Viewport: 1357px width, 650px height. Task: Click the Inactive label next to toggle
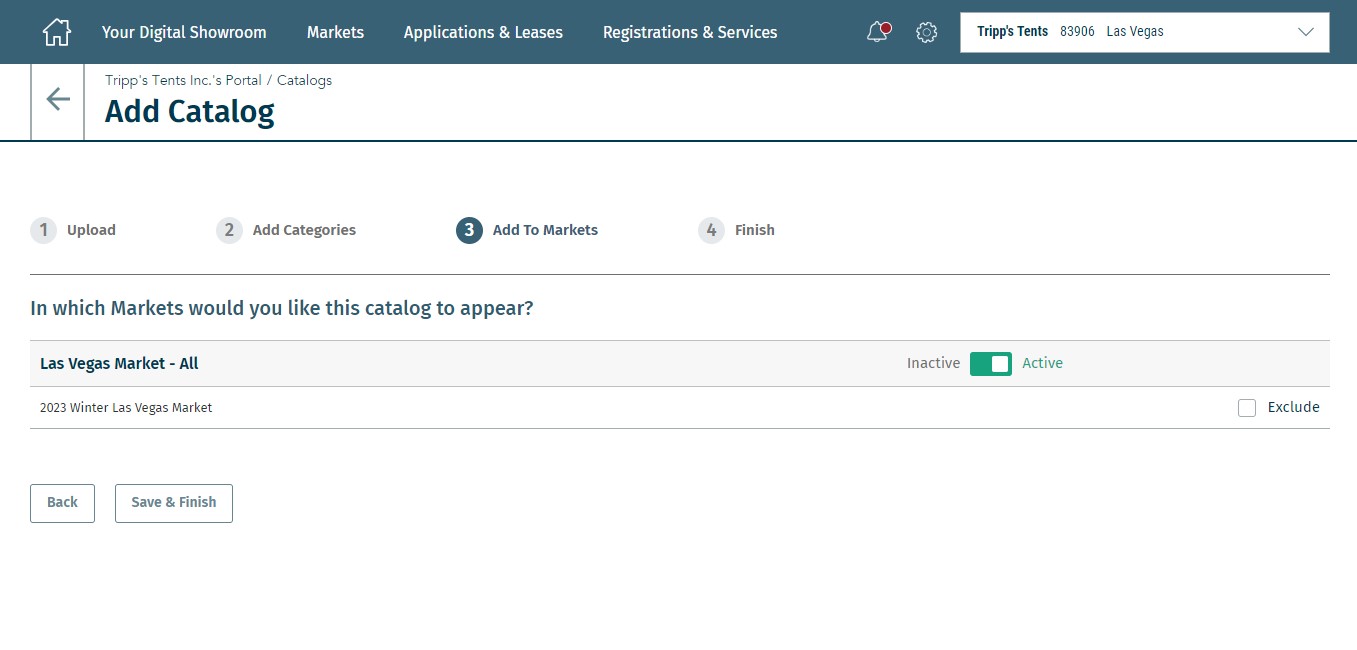point(933,363)
